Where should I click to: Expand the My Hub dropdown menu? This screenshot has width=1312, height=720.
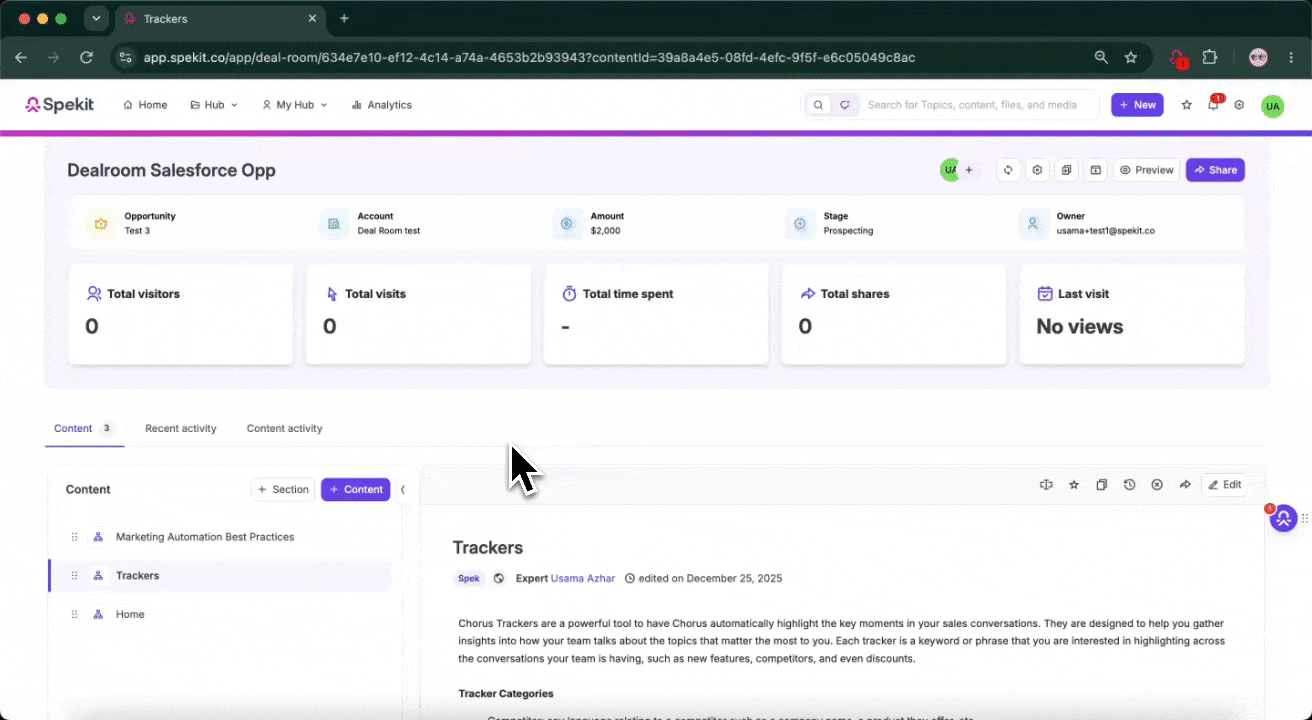point(295,105)
